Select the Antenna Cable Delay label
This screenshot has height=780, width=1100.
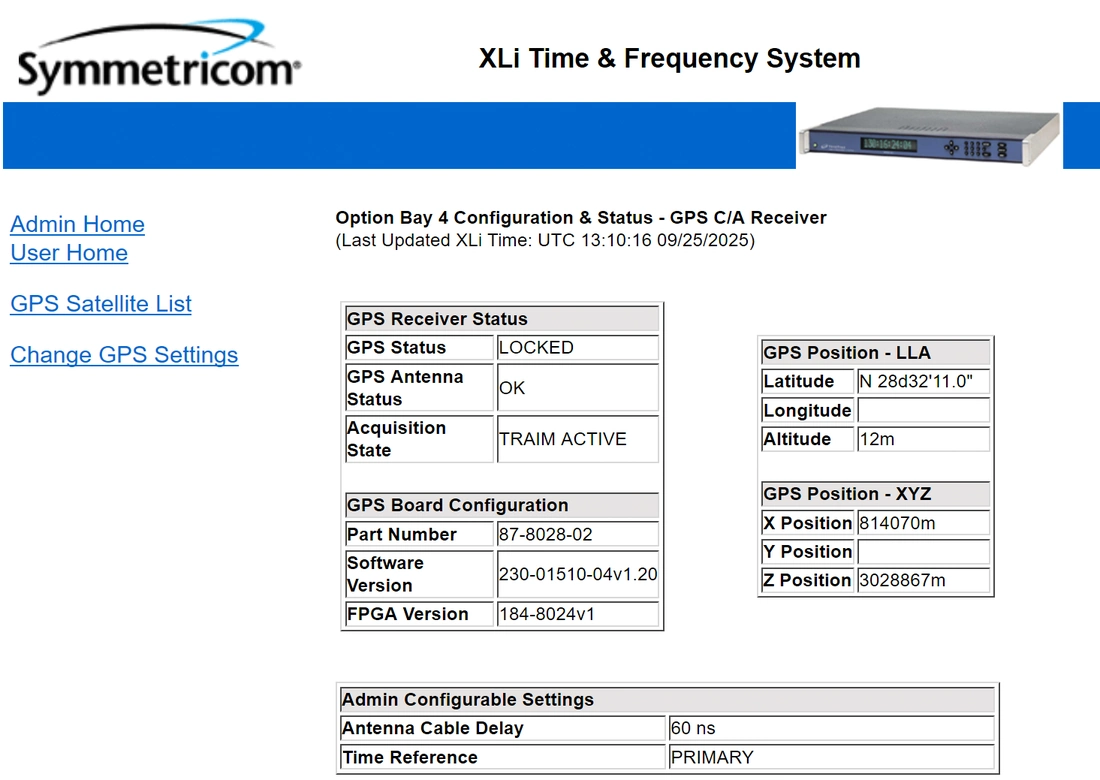pyautogui.click(x=503, y=728)
